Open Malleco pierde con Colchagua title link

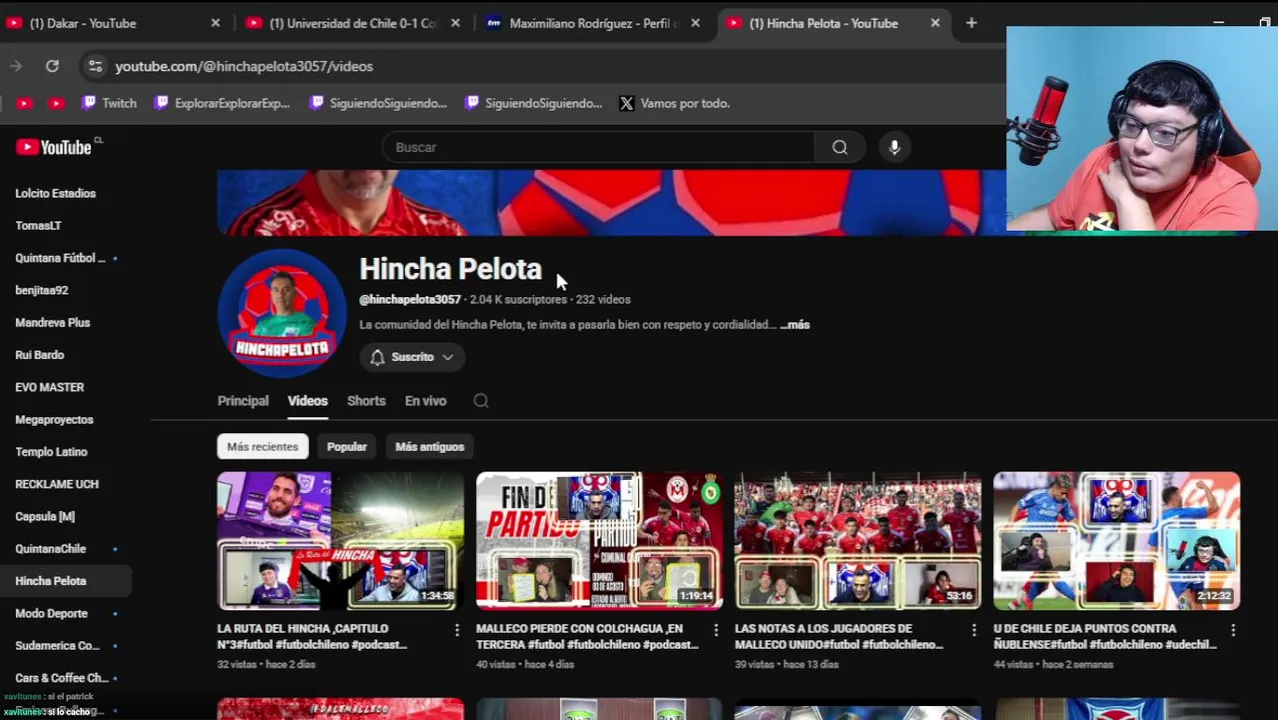point(587,637)
